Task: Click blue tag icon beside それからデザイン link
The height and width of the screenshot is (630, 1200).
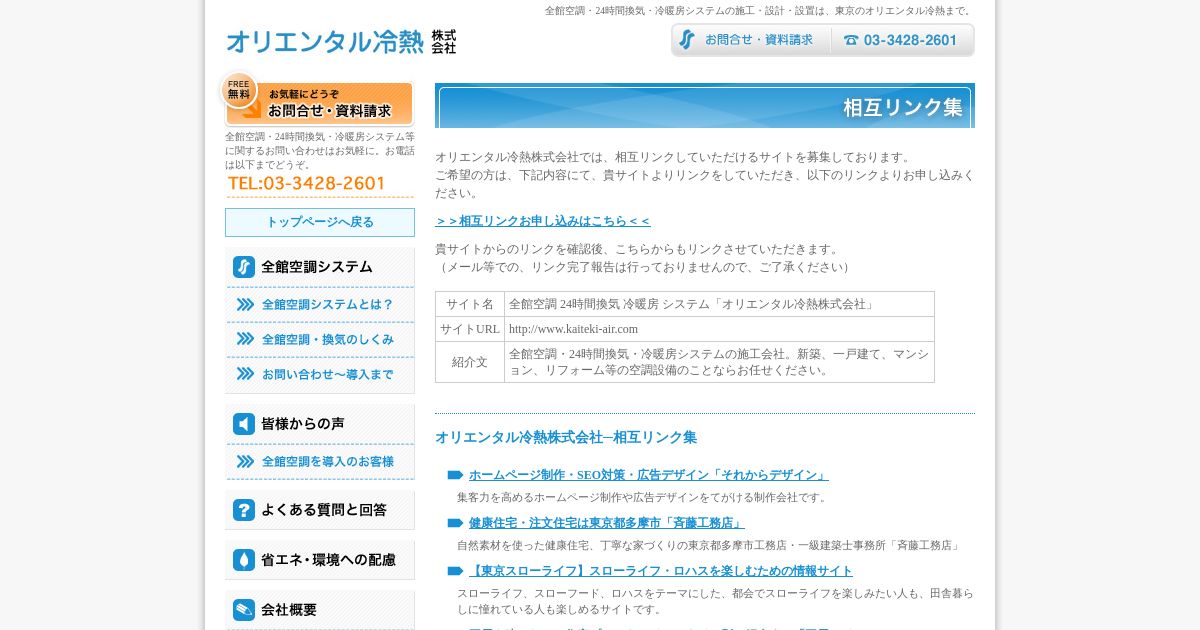Action: [x=455, y=475]
